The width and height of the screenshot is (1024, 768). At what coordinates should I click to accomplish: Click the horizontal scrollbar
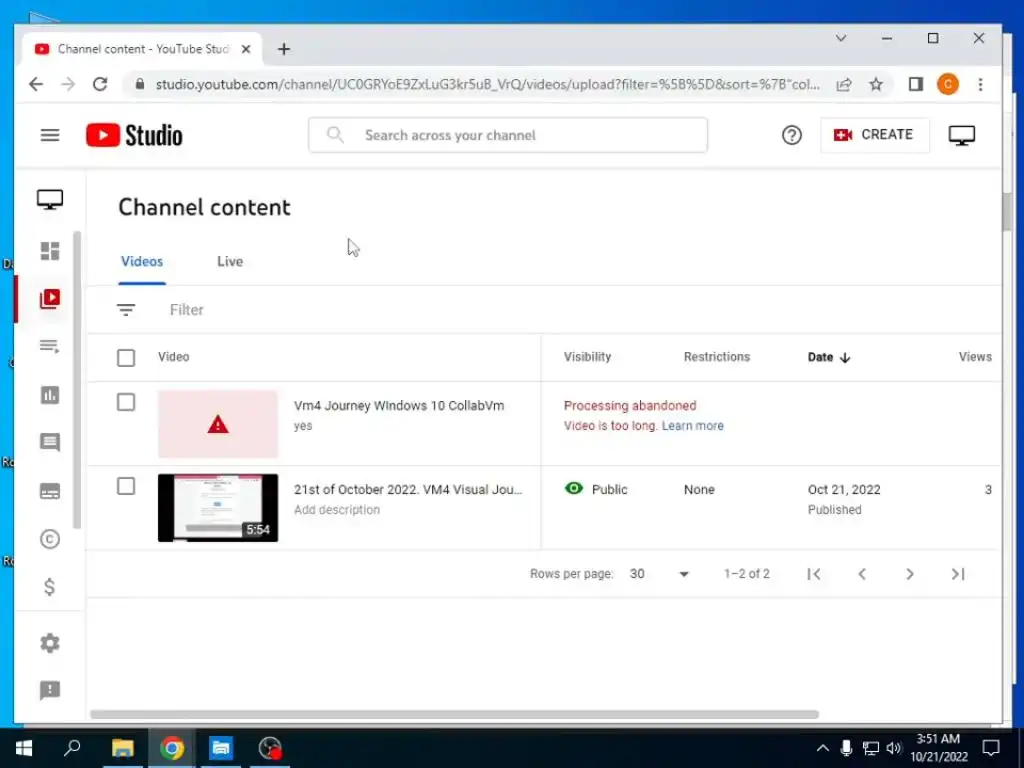click(x=454, y=714)
